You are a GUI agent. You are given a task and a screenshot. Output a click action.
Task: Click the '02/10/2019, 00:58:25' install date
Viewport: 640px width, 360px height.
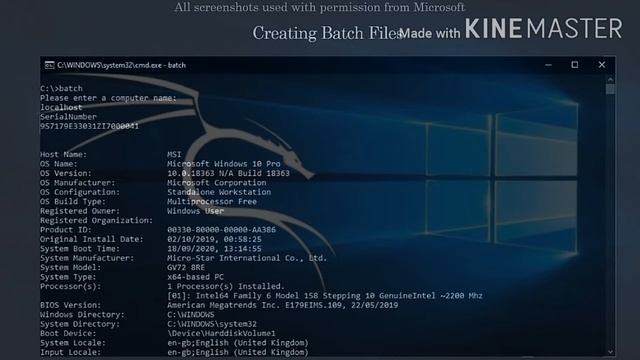[214, 239]
